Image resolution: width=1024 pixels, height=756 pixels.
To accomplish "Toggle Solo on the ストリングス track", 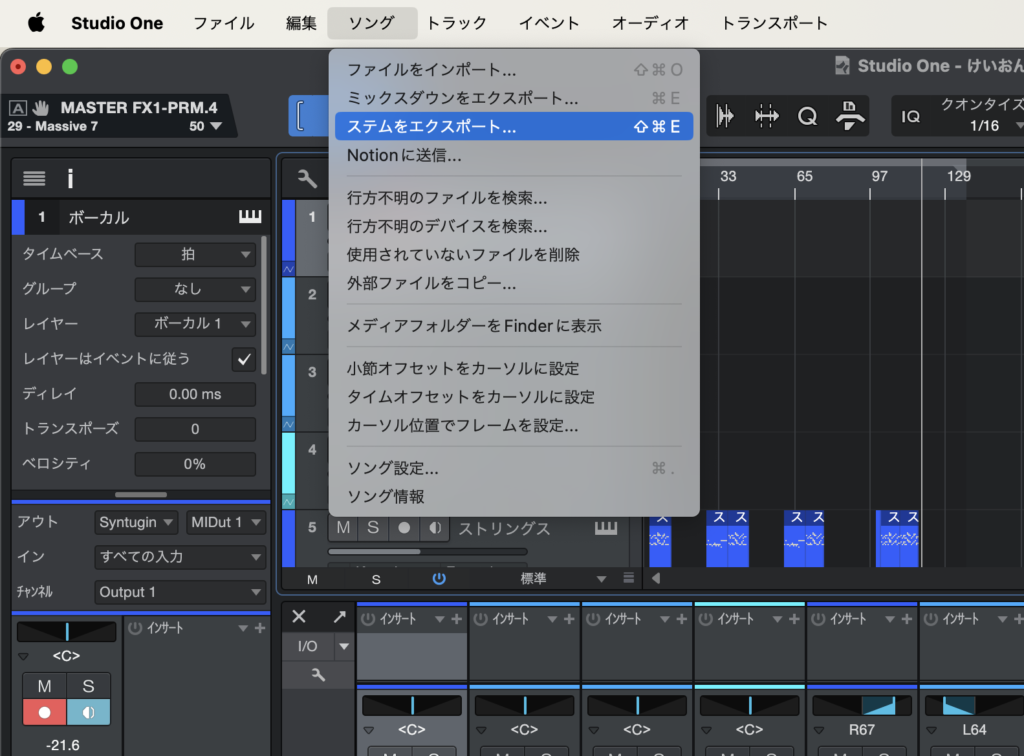I will pos(373,527).
